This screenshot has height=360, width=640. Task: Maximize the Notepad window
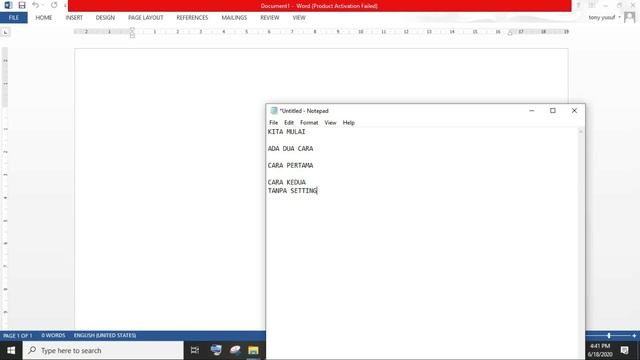point(553,111)
